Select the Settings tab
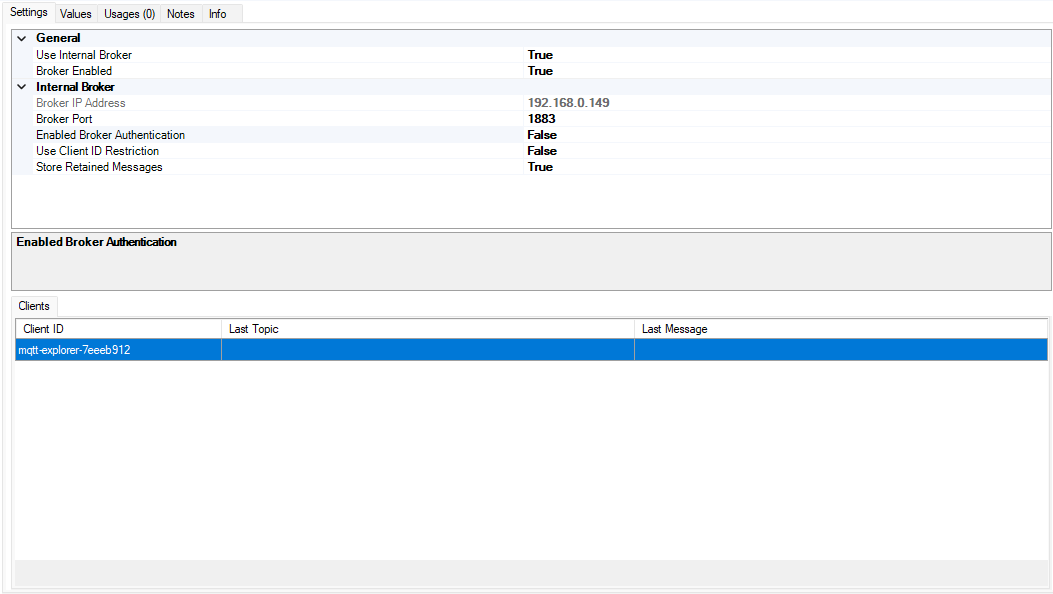The height and width of the screenshot is (594, 1053). point(29,13)
